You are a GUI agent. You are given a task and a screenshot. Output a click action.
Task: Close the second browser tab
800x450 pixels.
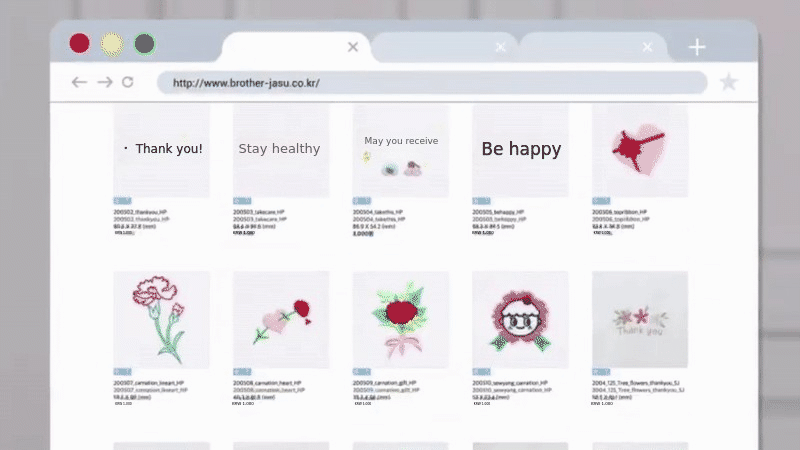[501, 47]
